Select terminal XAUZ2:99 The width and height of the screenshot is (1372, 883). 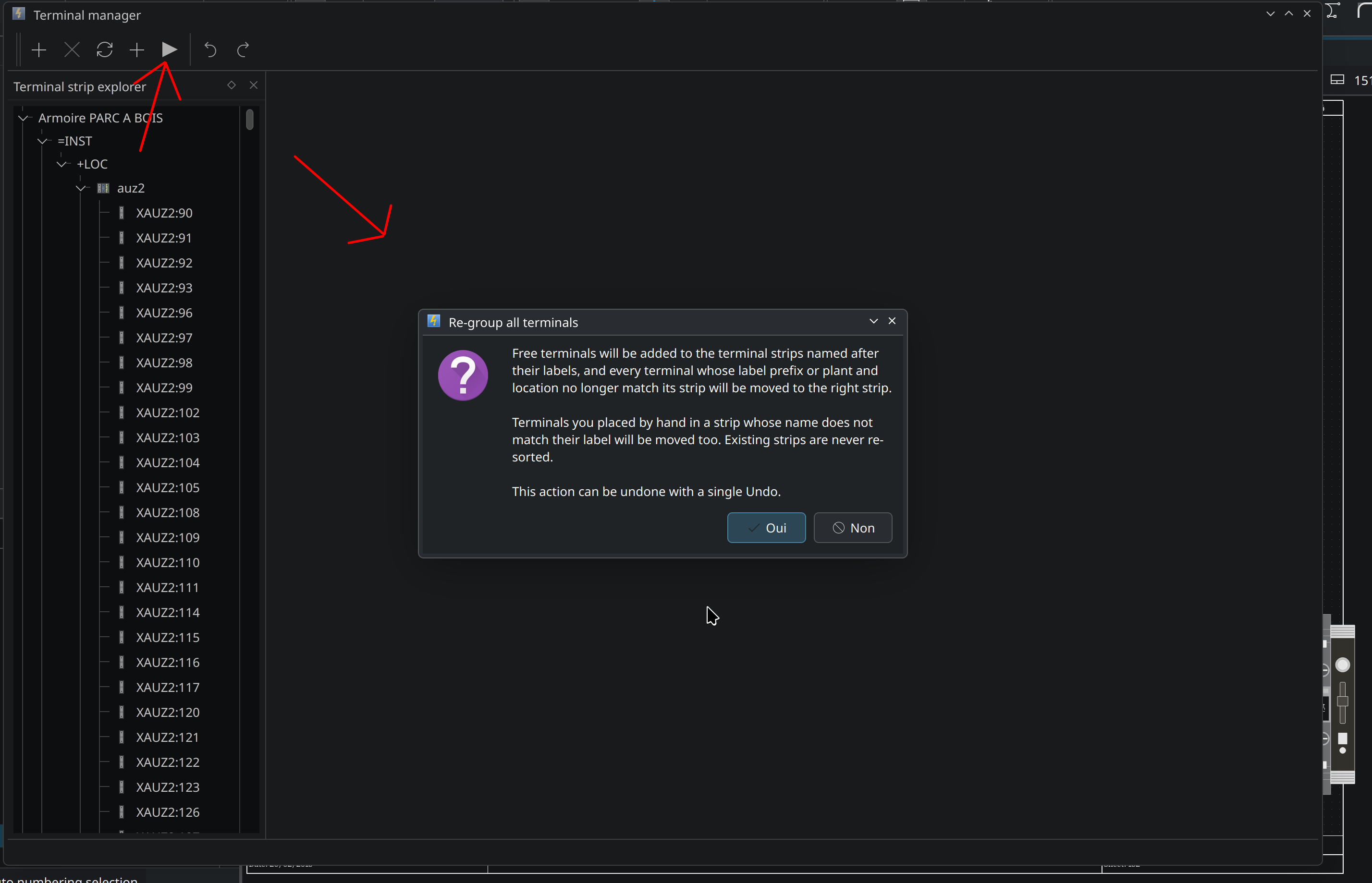[x=164, y=387]
